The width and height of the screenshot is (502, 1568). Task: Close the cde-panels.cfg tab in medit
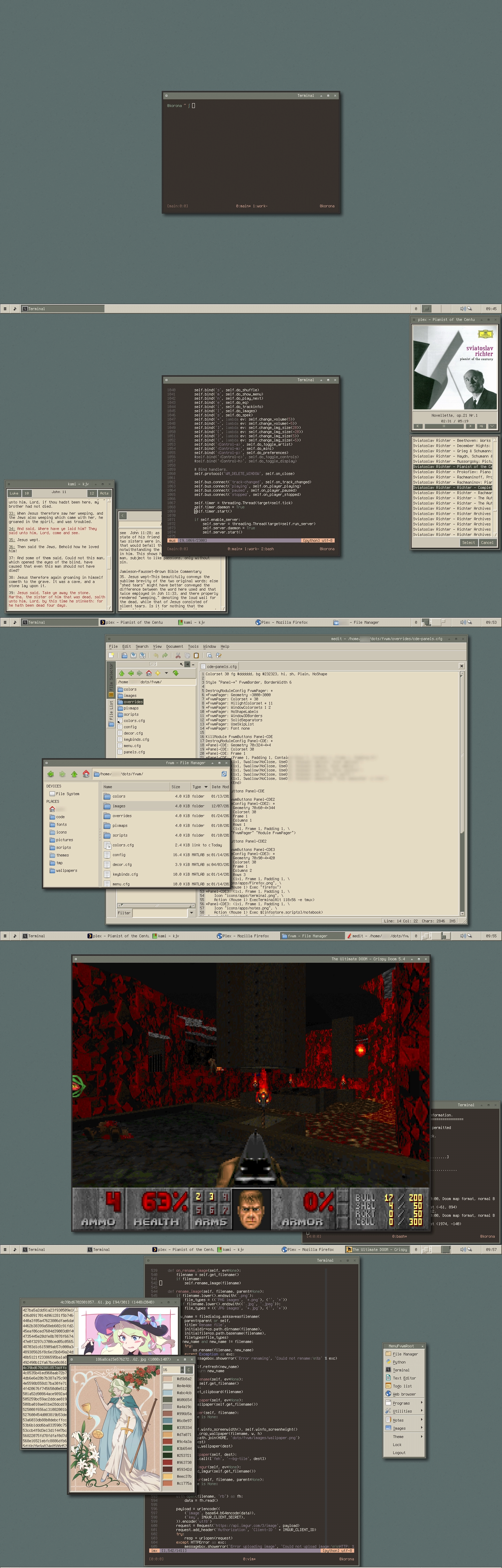461,667
